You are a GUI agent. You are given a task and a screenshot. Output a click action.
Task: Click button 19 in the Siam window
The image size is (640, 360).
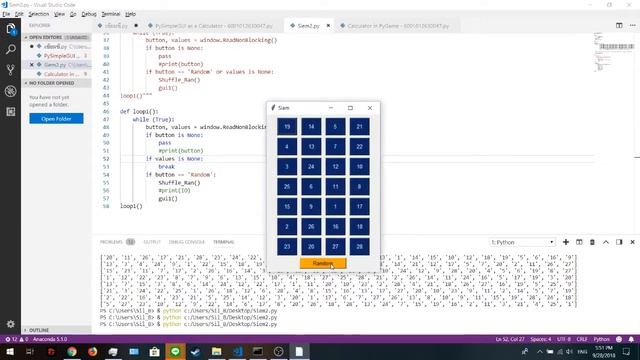click(x=287, y=127)
